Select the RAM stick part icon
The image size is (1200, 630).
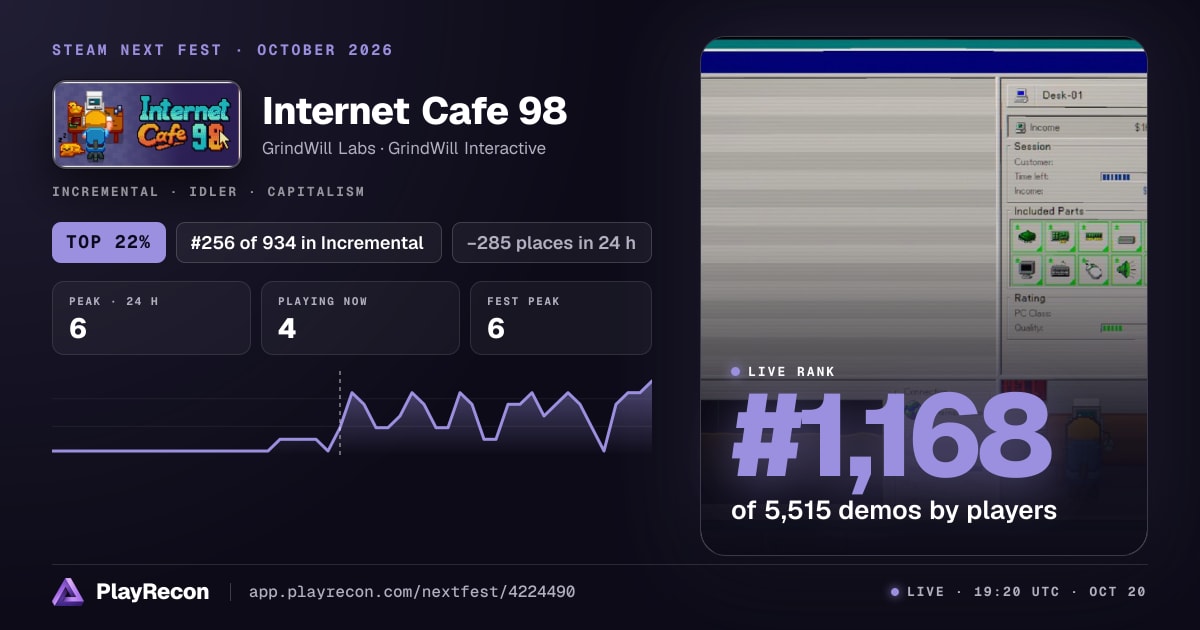click(x=1095, y=238)
